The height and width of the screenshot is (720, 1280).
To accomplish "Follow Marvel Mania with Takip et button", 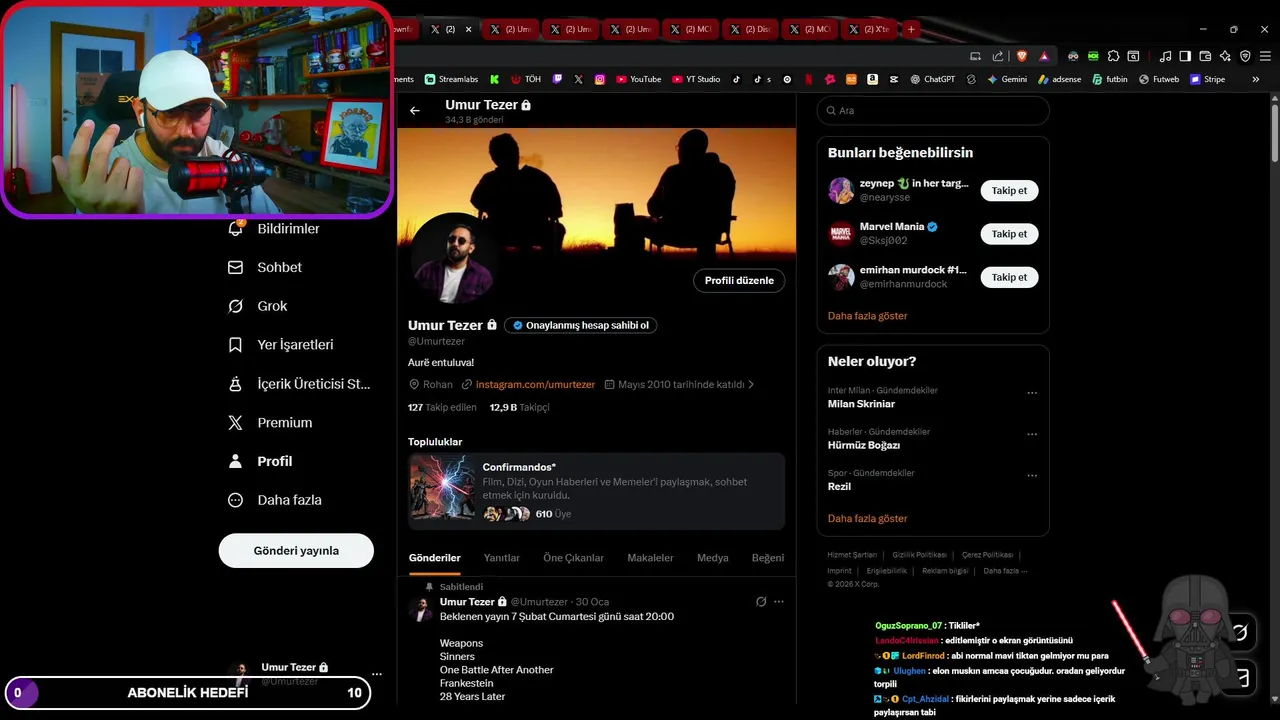I will pyautogui.click(x=1009, y=234).
